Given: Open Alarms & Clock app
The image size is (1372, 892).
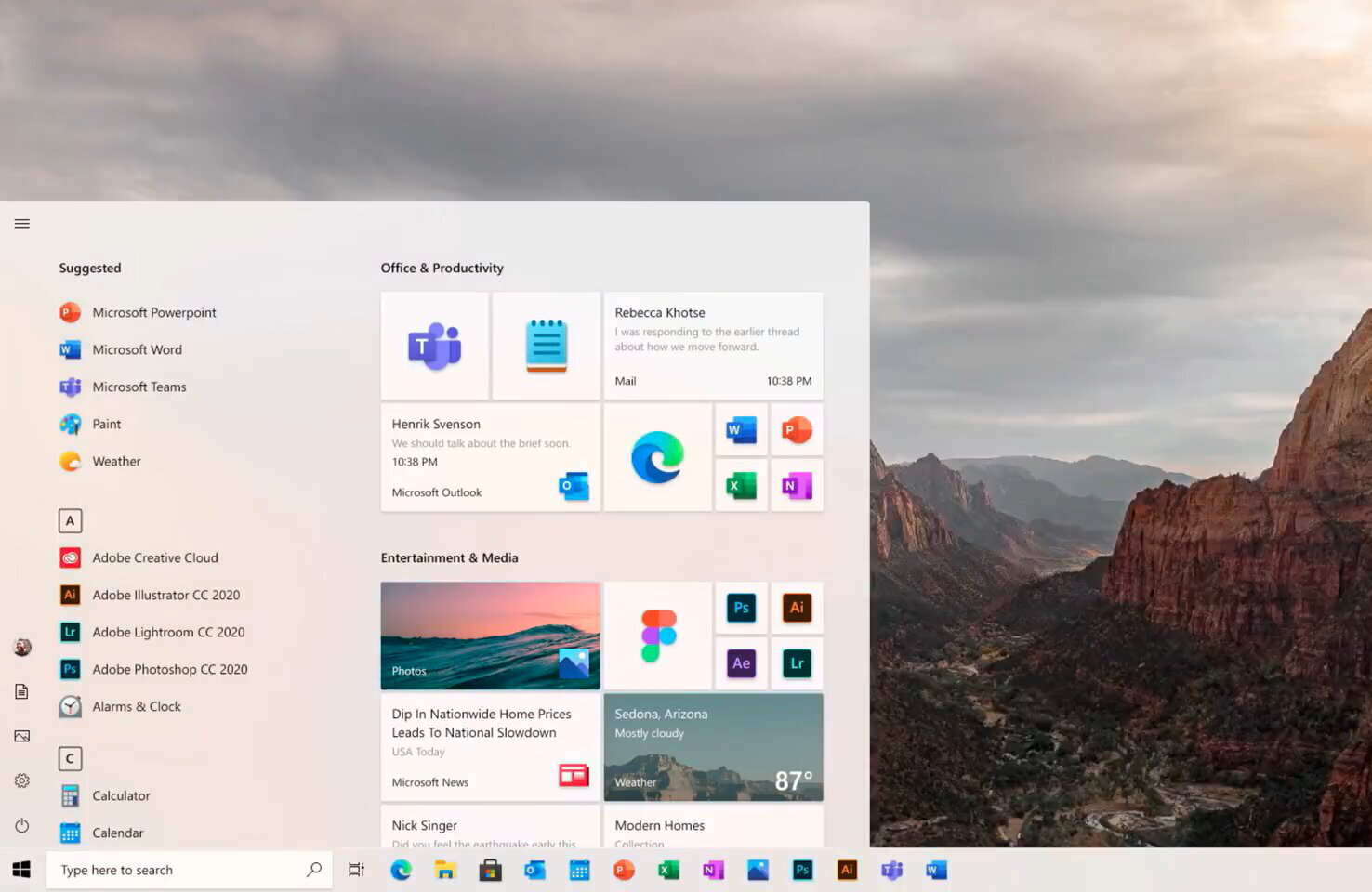Looking at the screenshot, I should (120, 706).
